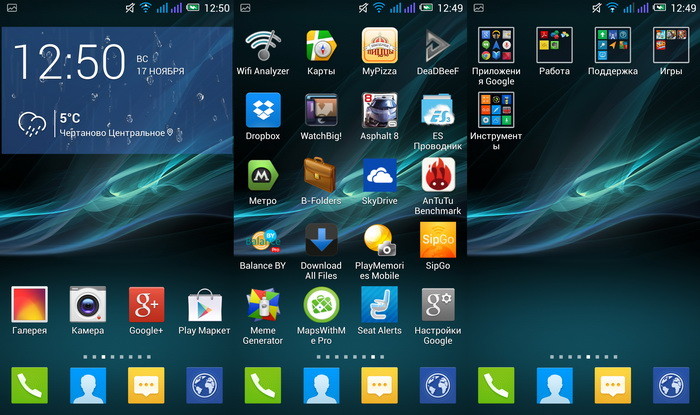Launch the Asphalt 8 game
Image resolution: width=700 pixels, height=415 pixels.
[380, 110]
